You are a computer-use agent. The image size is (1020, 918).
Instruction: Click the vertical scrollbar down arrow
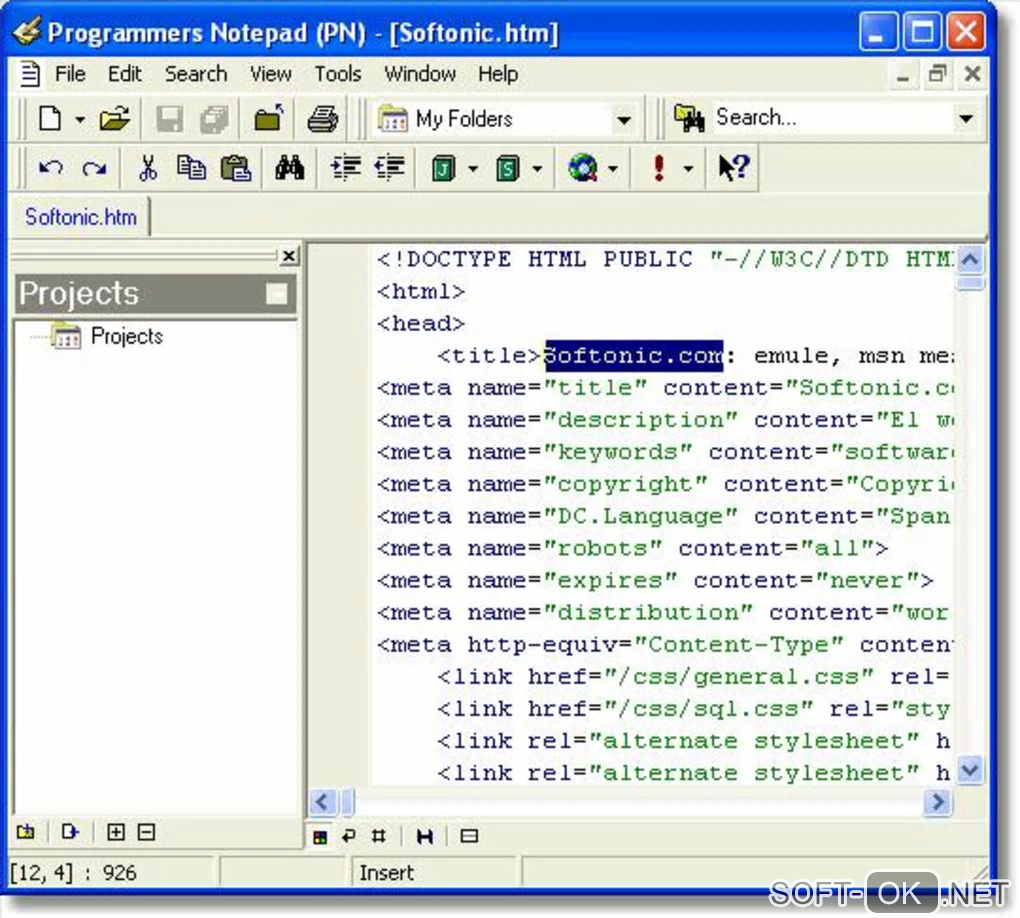tap(969, 769)
